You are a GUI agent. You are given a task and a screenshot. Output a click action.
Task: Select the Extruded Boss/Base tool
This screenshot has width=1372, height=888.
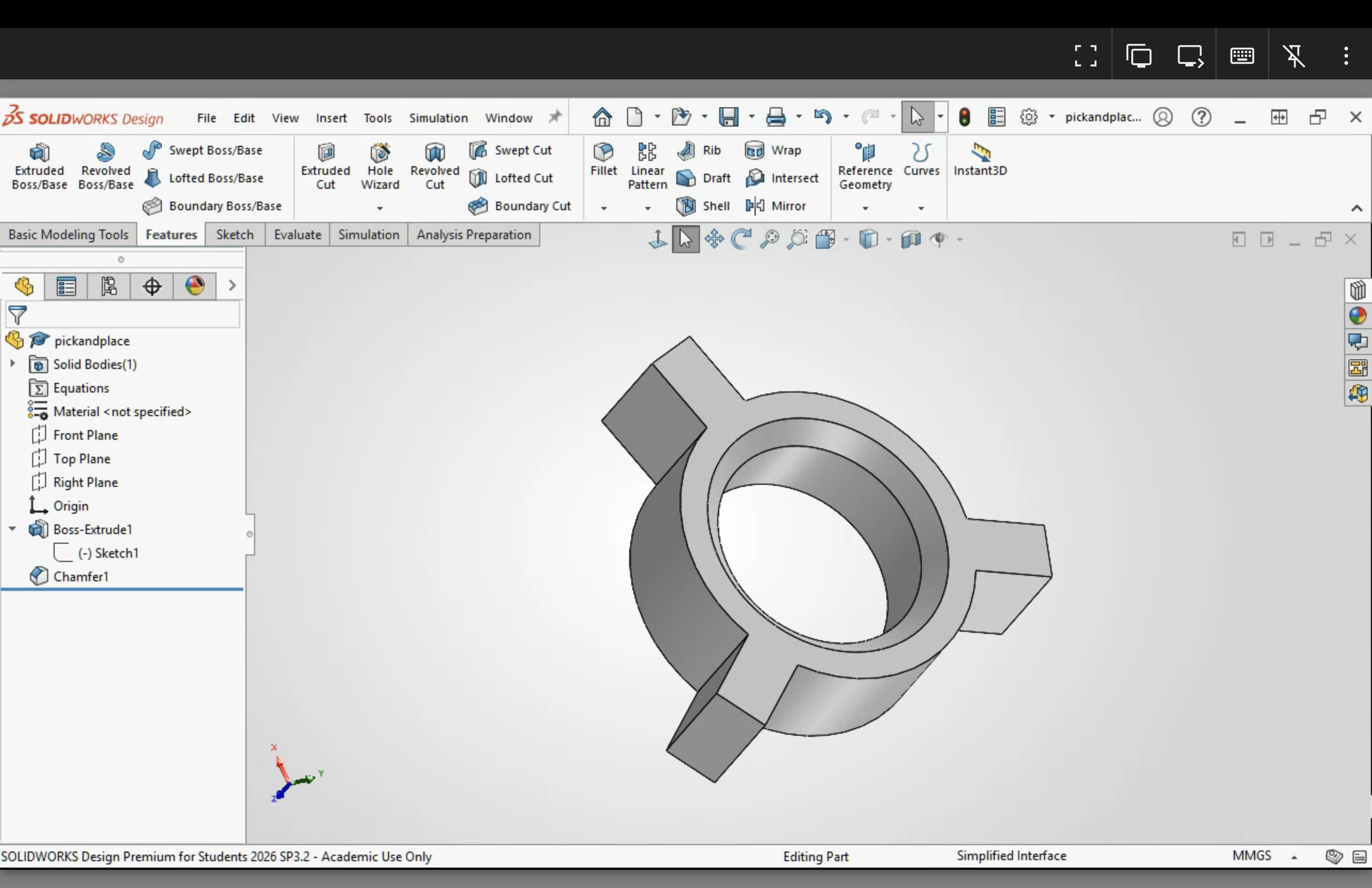tap(39, 166)
